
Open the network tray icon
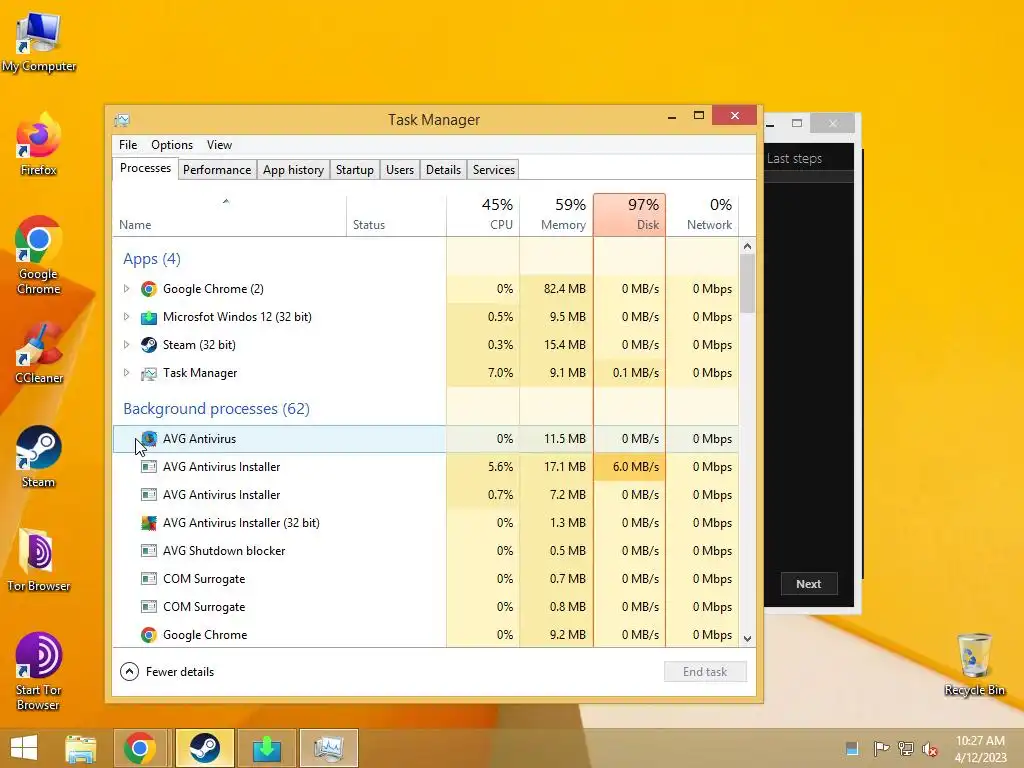(906, 748)
